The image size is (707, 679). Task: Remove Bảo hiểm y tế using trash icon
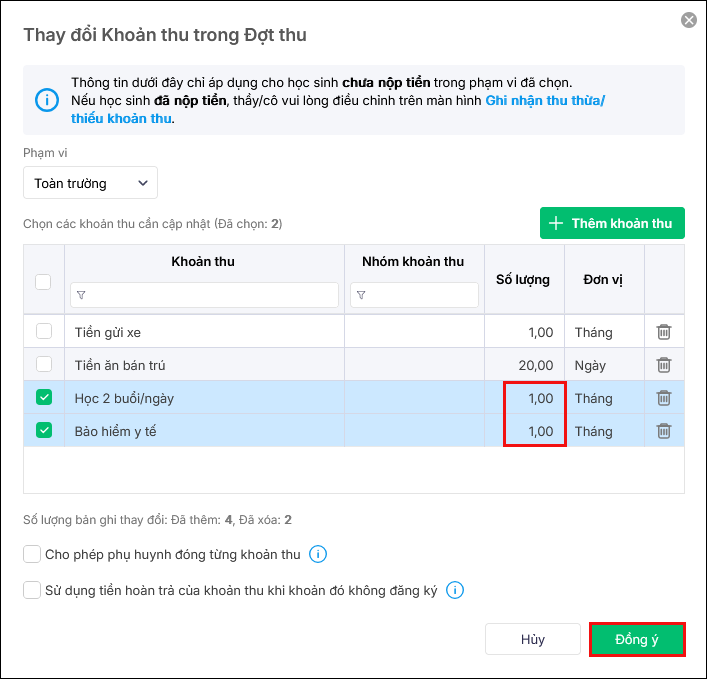click(x=663, y=431)
